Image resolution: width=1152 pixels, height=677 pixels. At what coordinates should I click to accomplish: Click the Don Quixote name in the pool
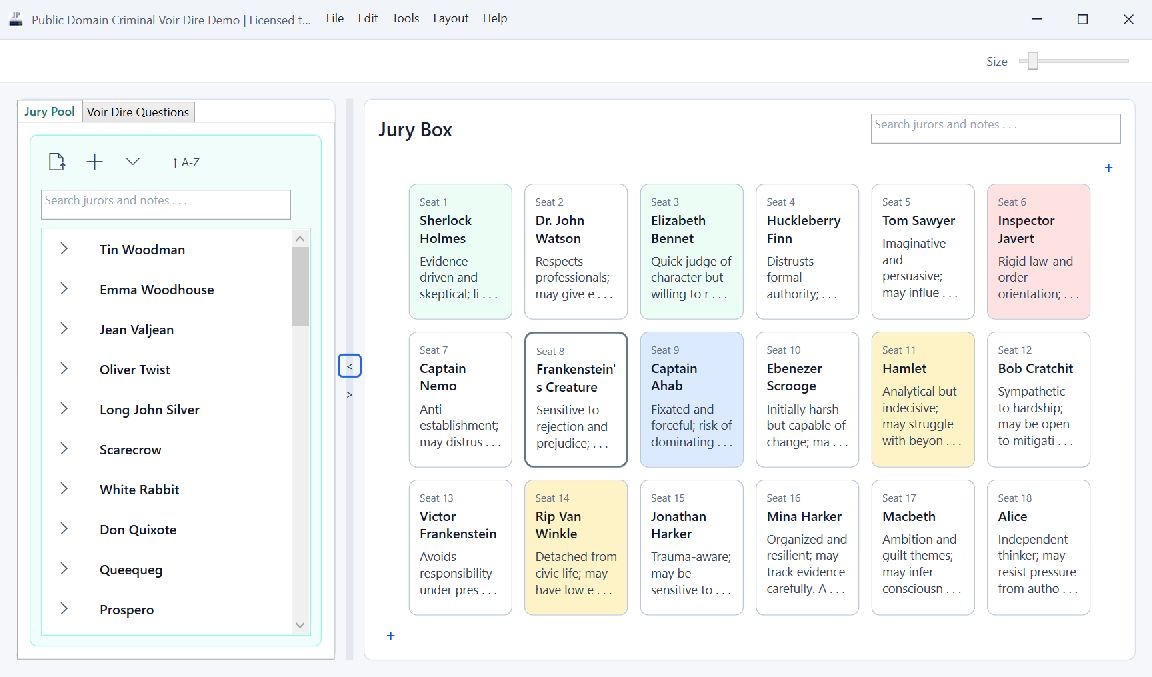[137, 529]
